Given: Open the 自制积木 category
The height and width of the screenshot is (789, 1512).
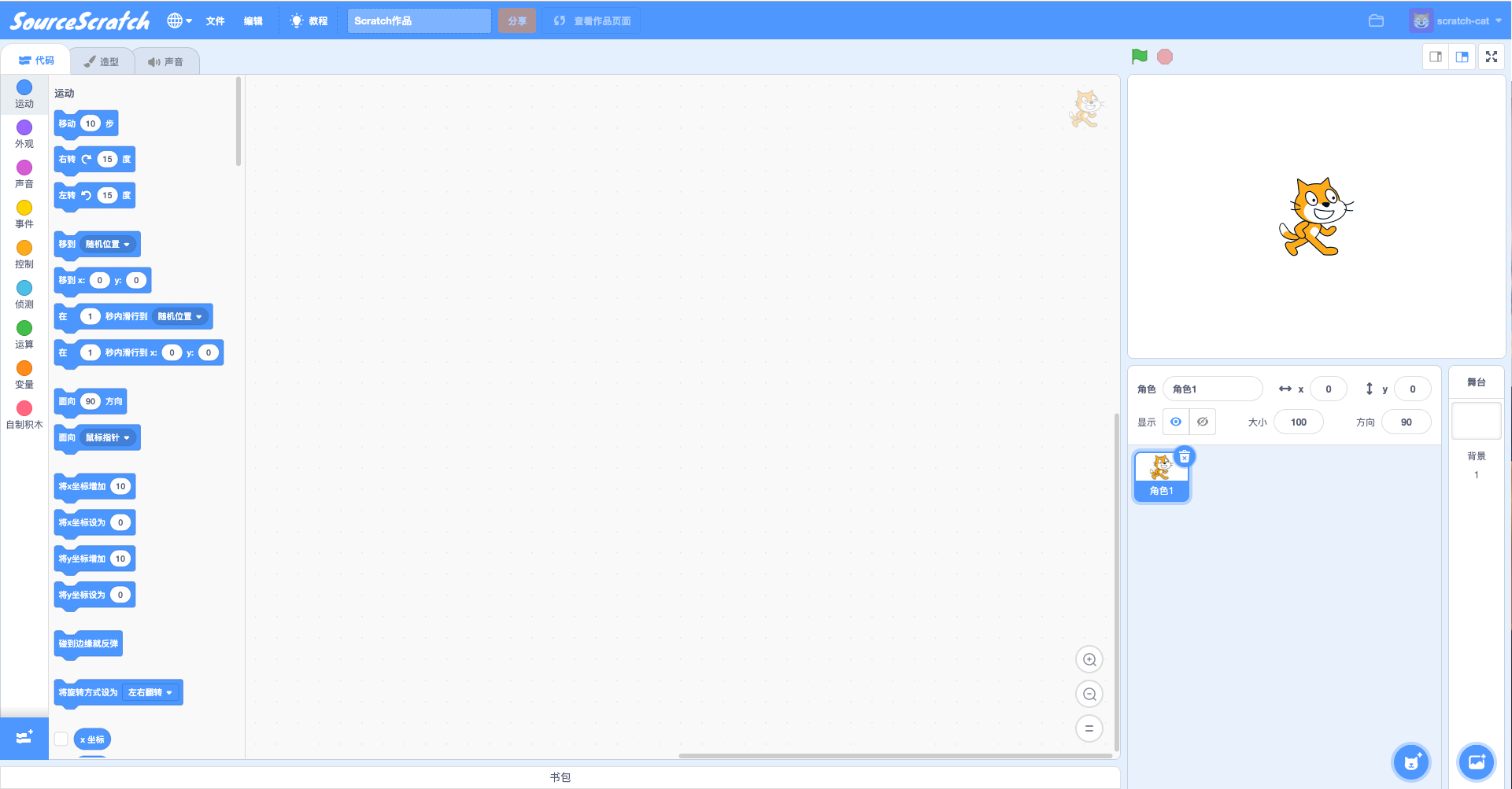Looking at the screenshot, I should click(24, 413).
